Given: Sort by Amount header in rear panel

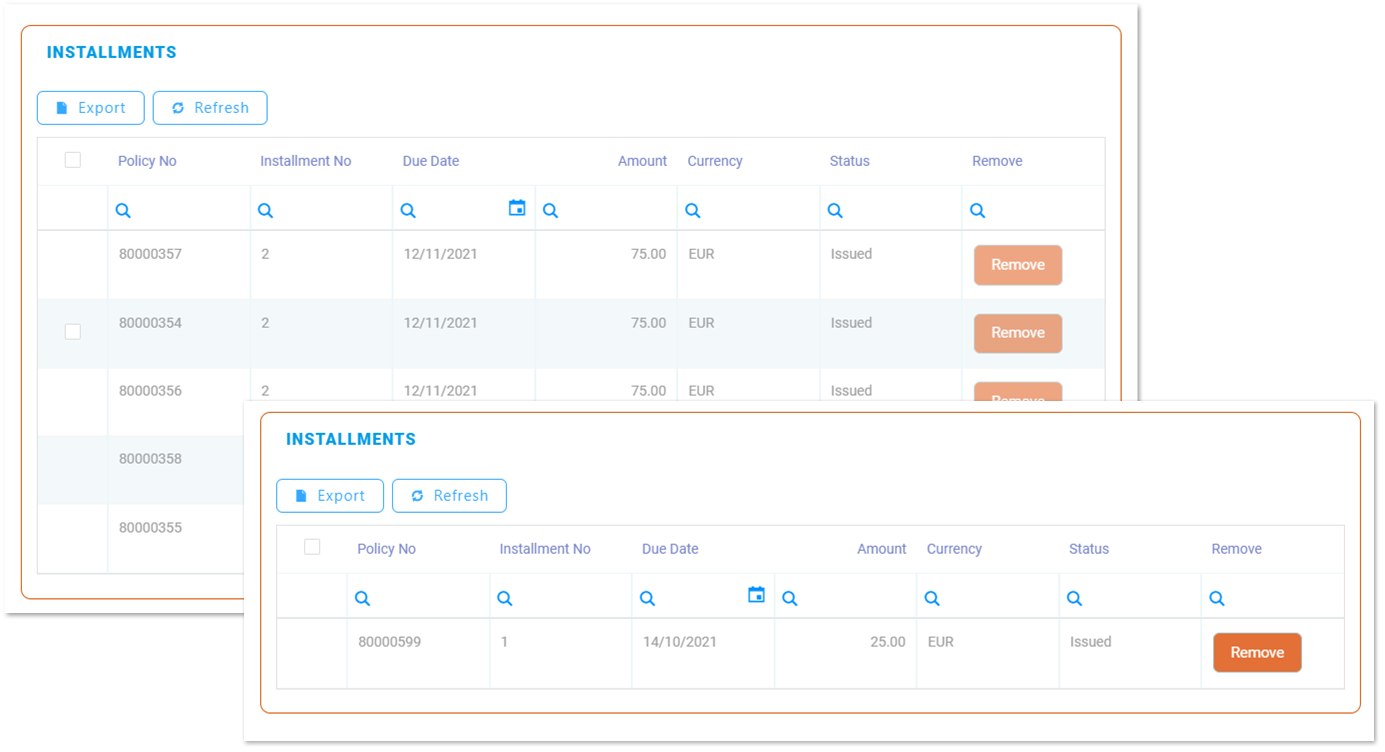Looking at the screenshot, I should tap(642, 161).
